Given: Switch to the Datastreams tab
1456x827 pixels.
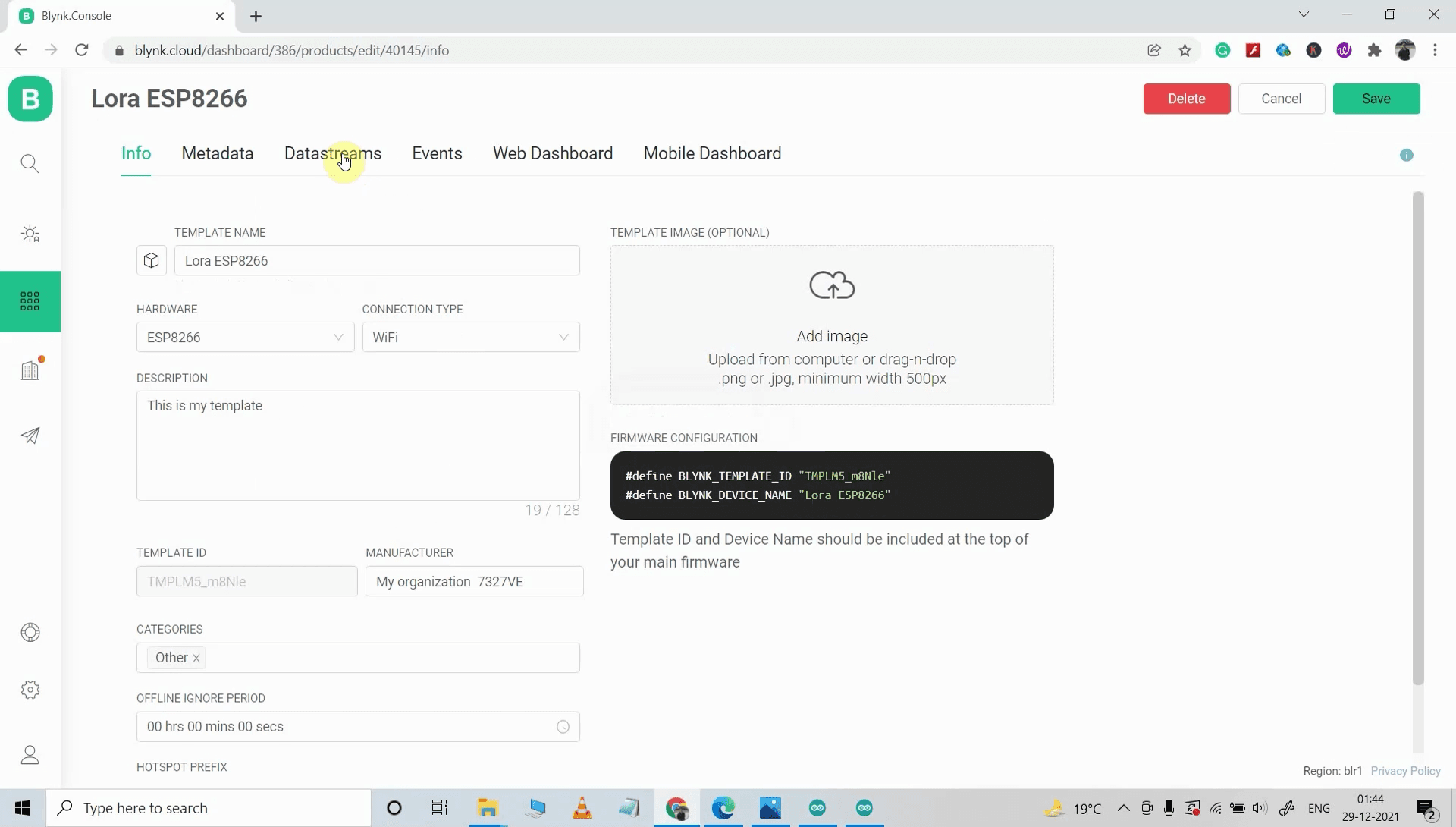Looking at the screenshot, I should (x=333, y=153).
